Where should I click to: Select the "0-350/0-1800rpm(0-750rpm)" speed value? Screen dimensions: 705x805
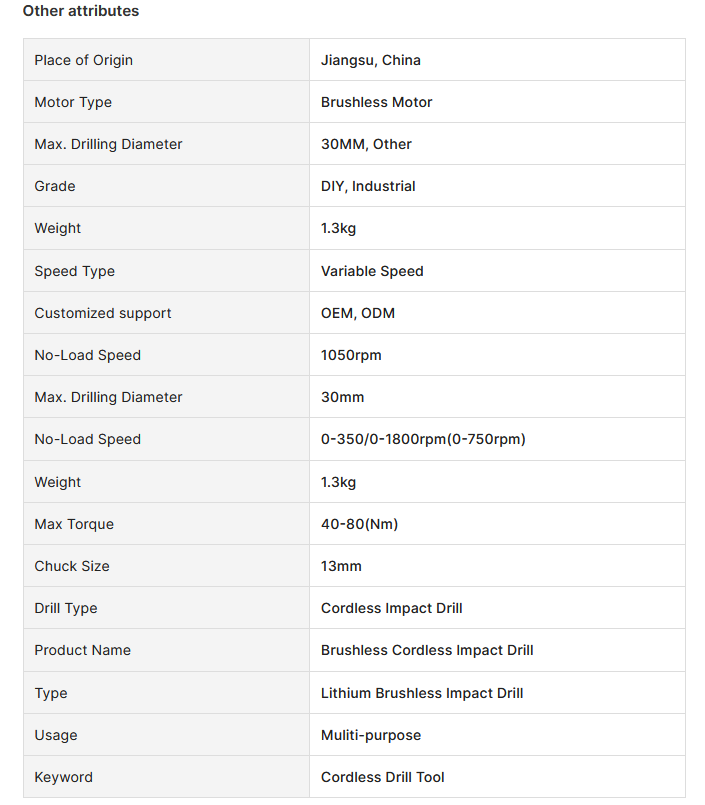pos(423,439)
